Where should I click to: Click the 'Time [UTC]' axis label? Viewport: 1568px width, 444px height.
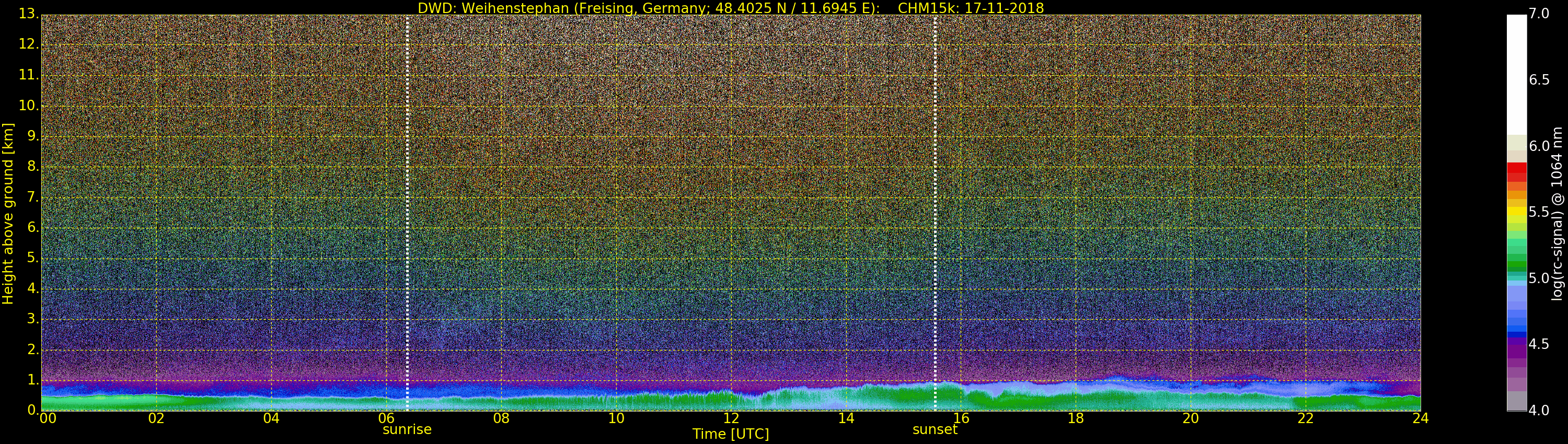tap(731, 434)
